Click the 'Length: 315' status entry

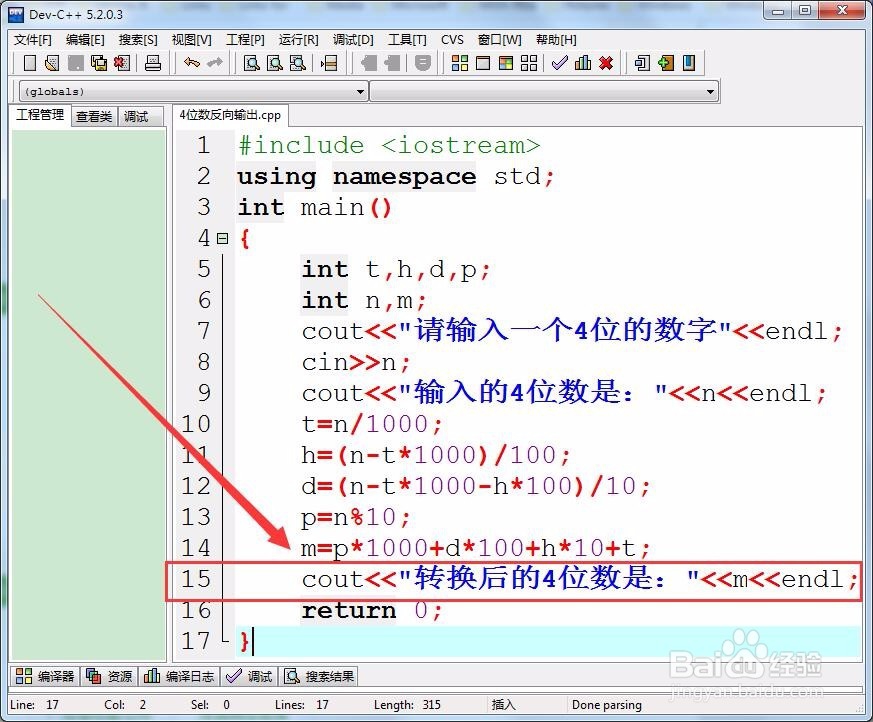tap(407, 705)
